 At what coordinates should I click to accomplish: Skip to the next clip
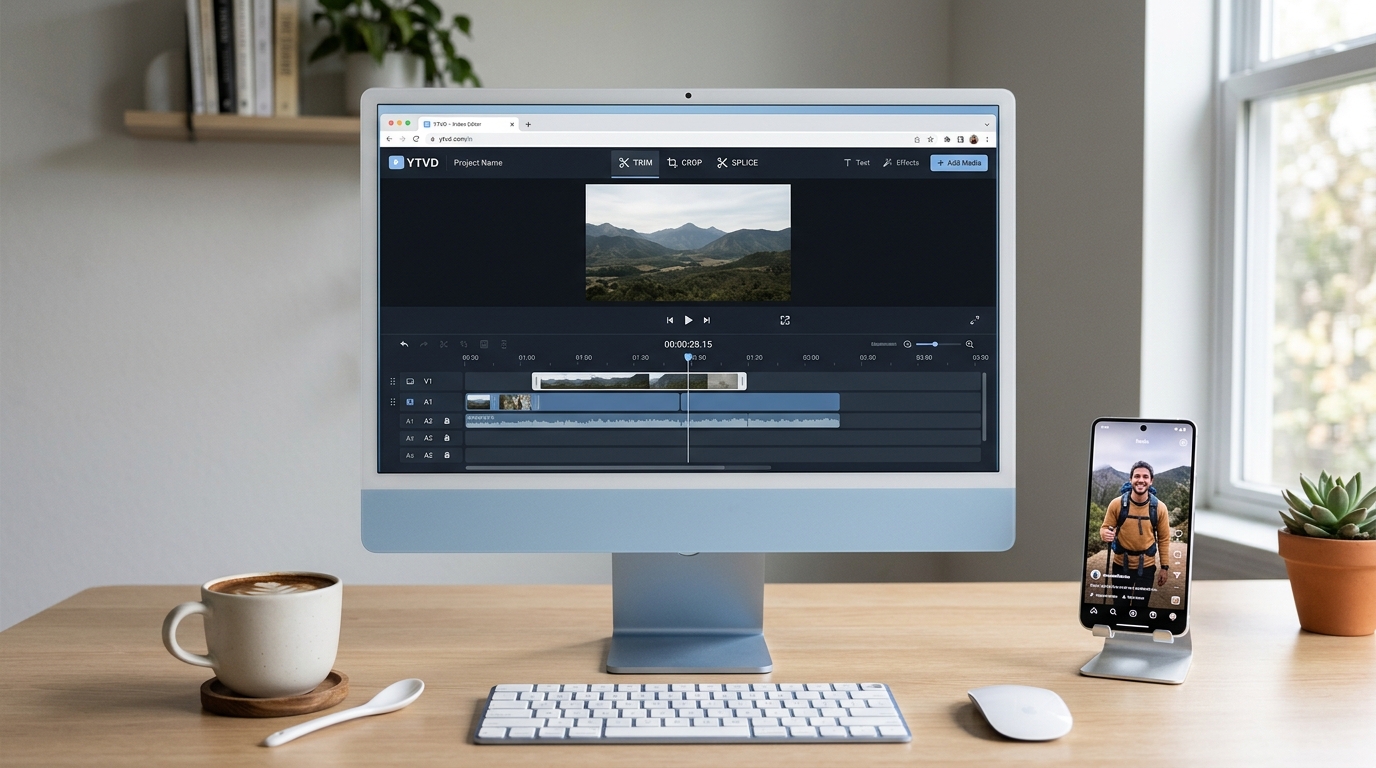click(x=706, y=320)
